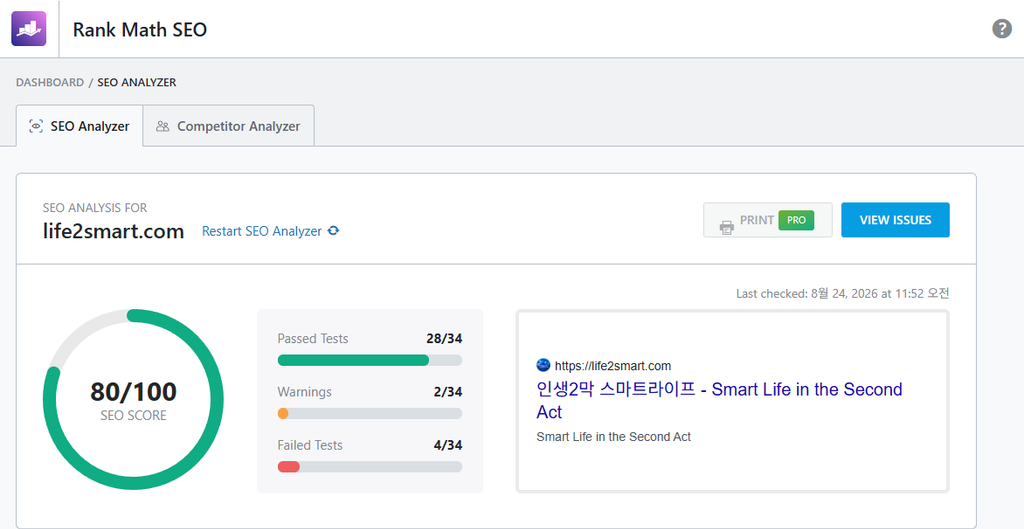
Task: Switch to the Competitor Analyzer tab
Action: click(x=229, y=126)
